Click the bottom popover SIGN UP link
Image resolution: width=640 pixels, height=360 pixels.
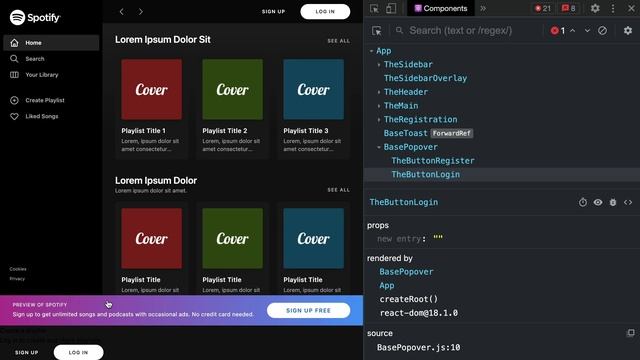pos(27,352)
